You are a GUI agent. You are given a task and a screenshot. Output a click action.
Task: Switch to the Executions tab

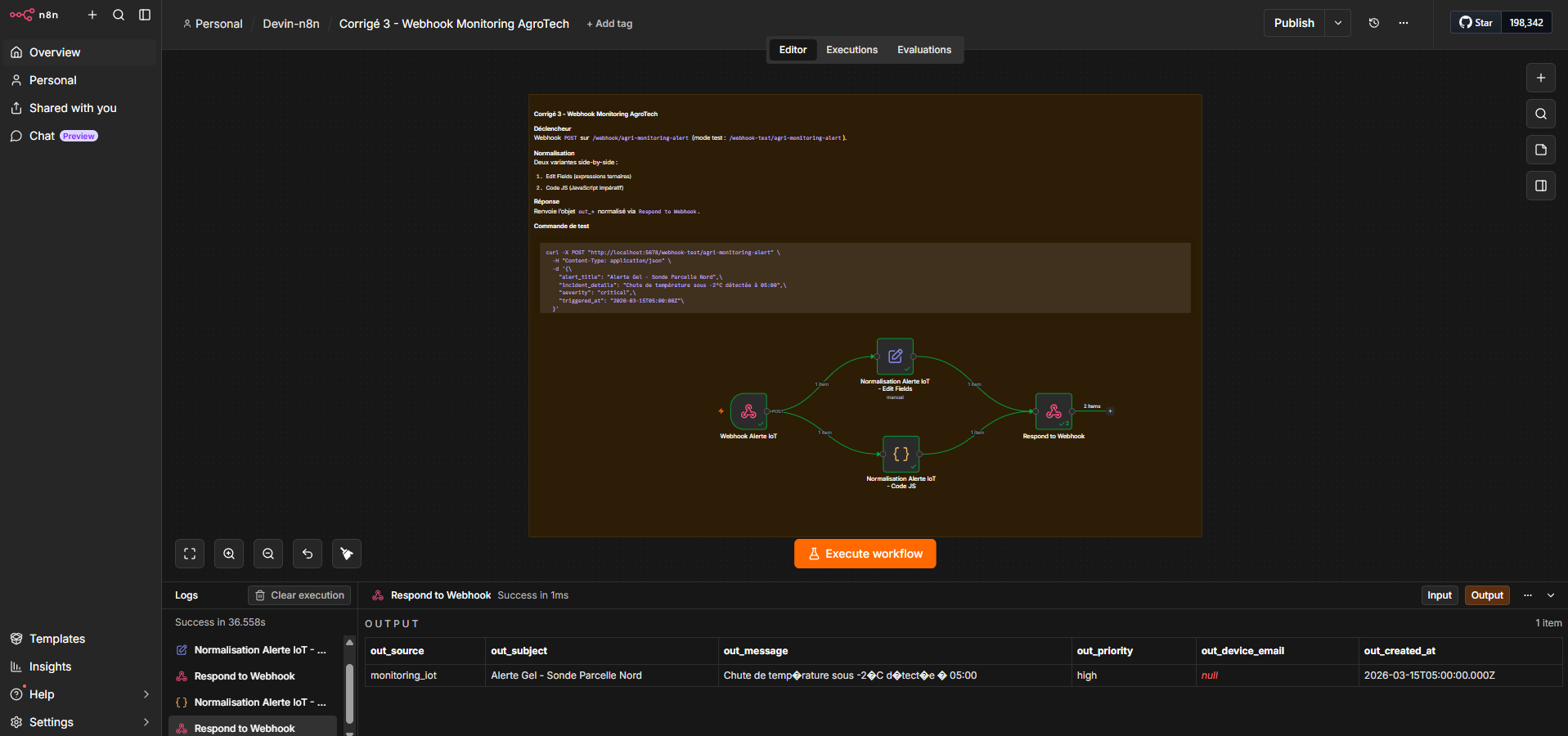[x=851, y=50]
